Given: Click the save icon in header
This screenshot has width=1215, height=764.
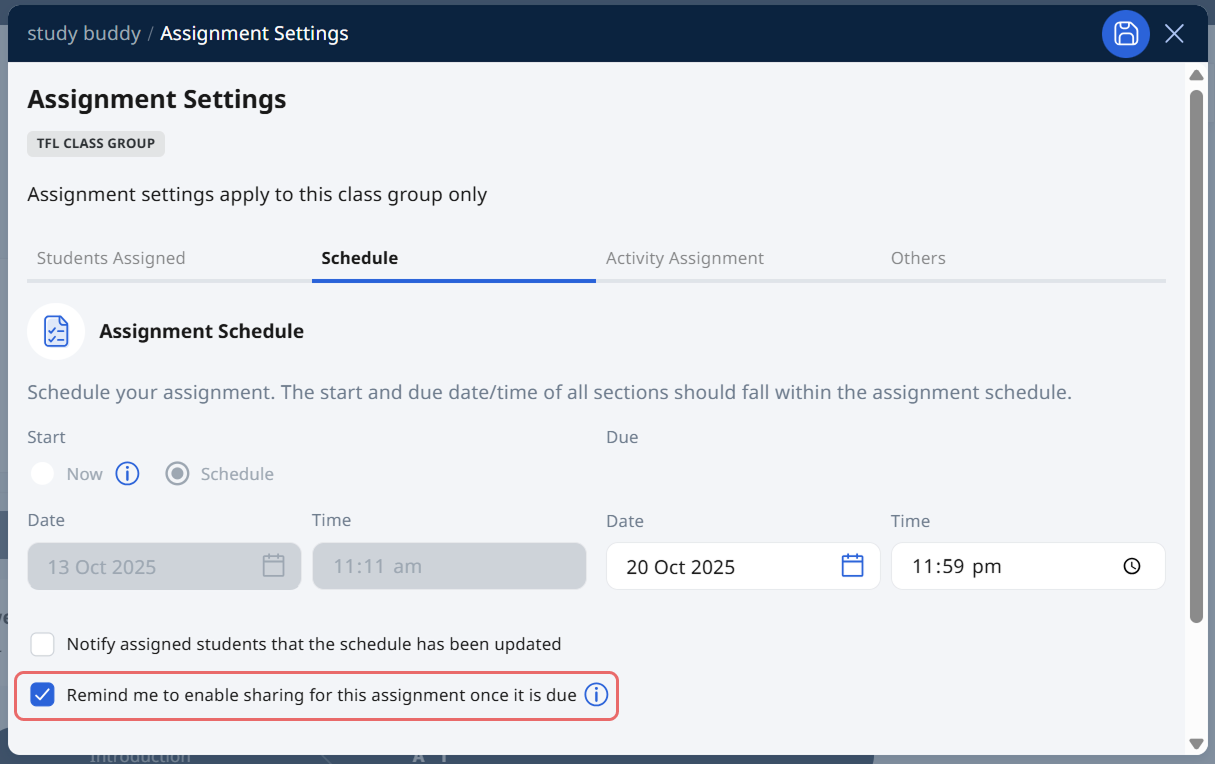Looking at the screenshot, I should tap(1126, 34).
